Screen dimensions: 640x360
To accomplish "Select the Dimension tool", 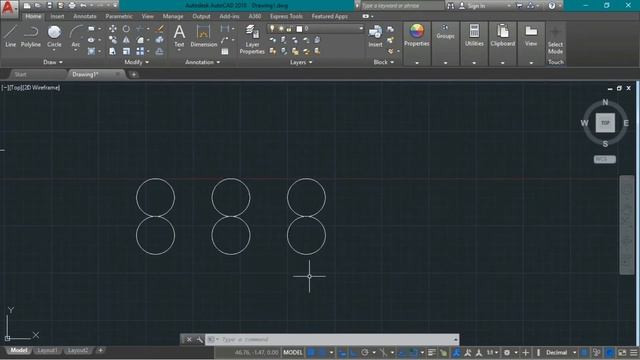I will 203,36.
